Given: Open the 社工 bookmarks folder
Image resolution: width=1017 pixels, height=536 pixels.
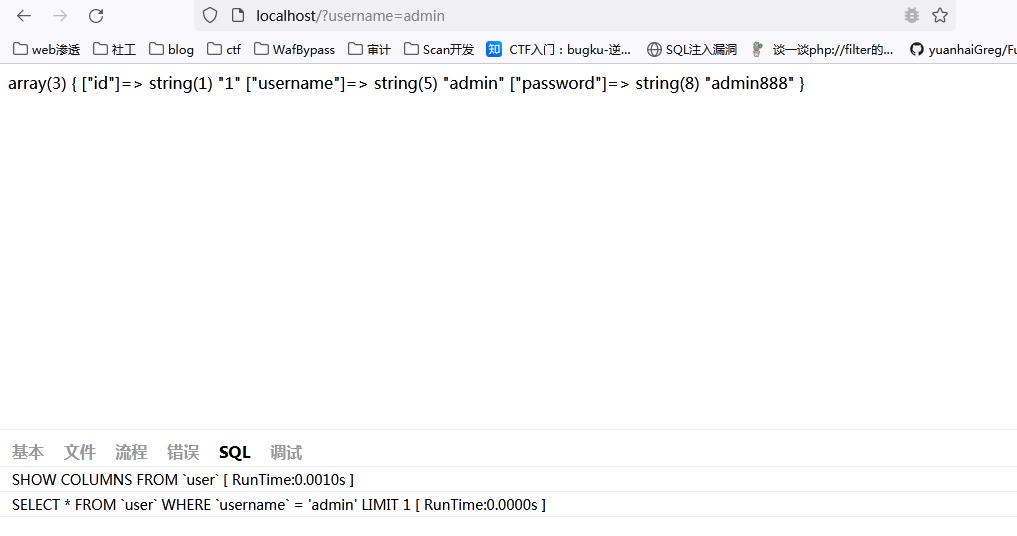Looking at the screenshot, I should click(114, 49).
